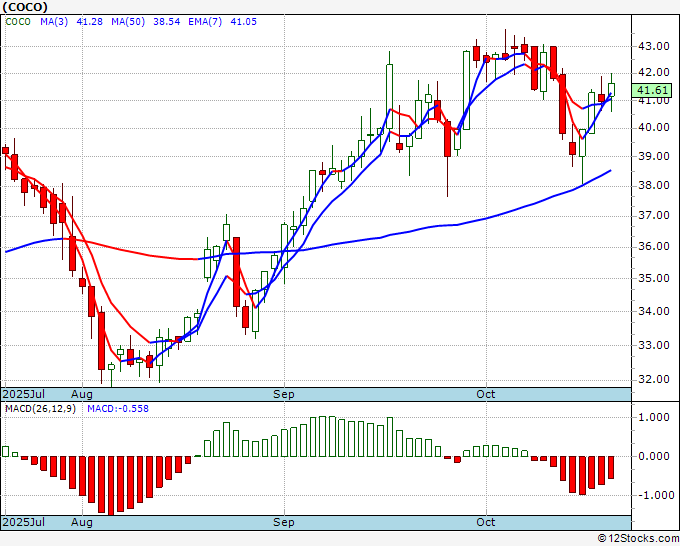This screenshot has width=680, height=546.
Task: Click Oct on the MACD panel axis
Action: coord(486,522)
